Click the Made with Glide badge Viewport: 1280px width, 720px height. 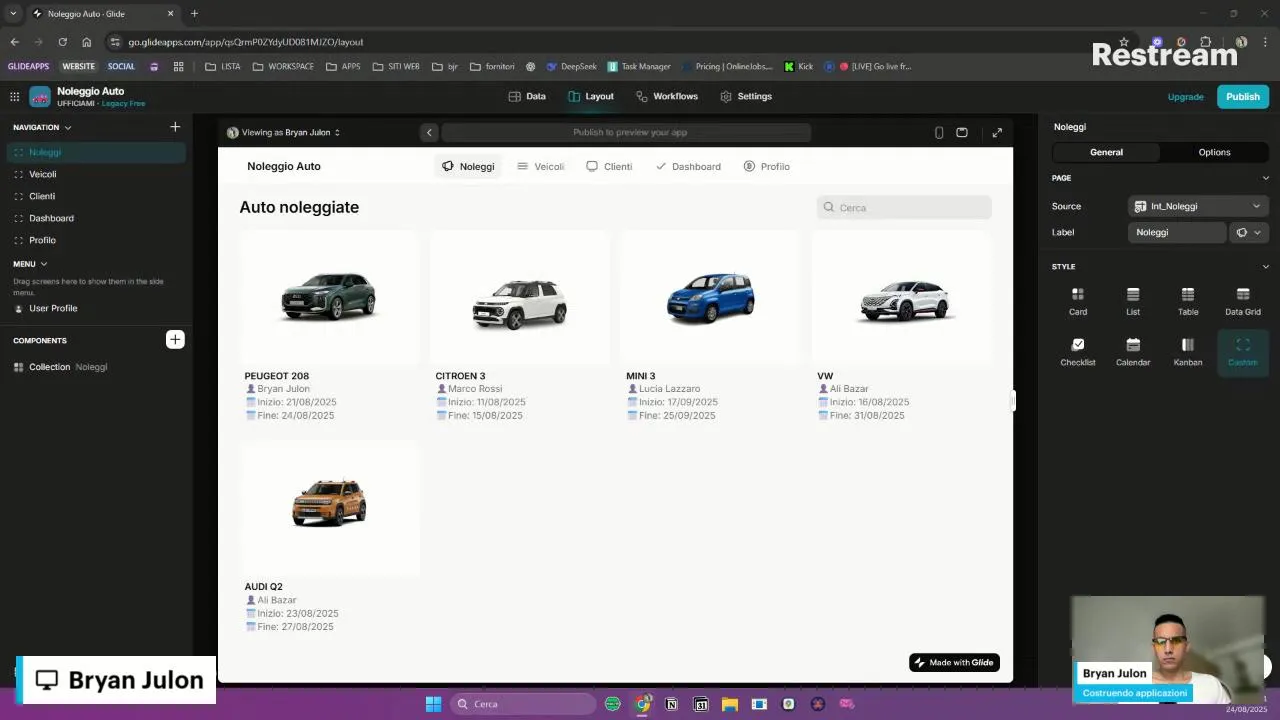coord(954,662)
